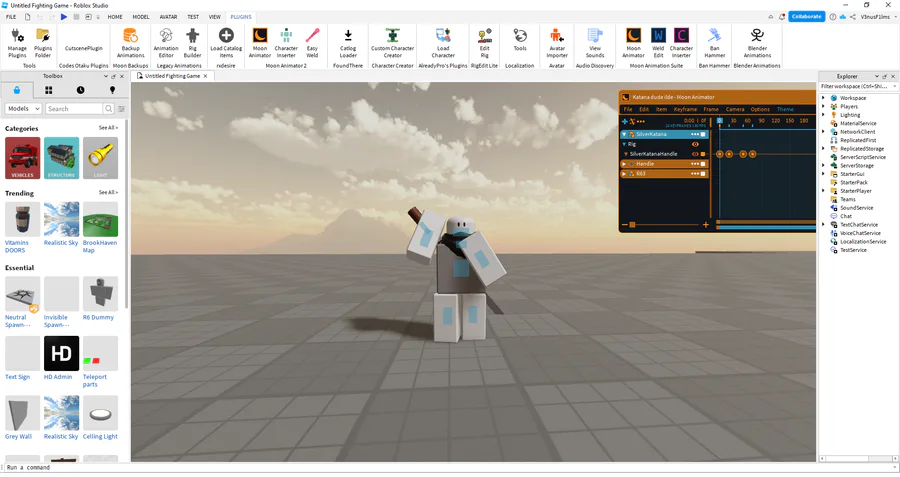Image resolution: width=900 pixels, height=477 pixels.
Task: Click zoom-in plus on timeline slider
Action: coord(705,224)
